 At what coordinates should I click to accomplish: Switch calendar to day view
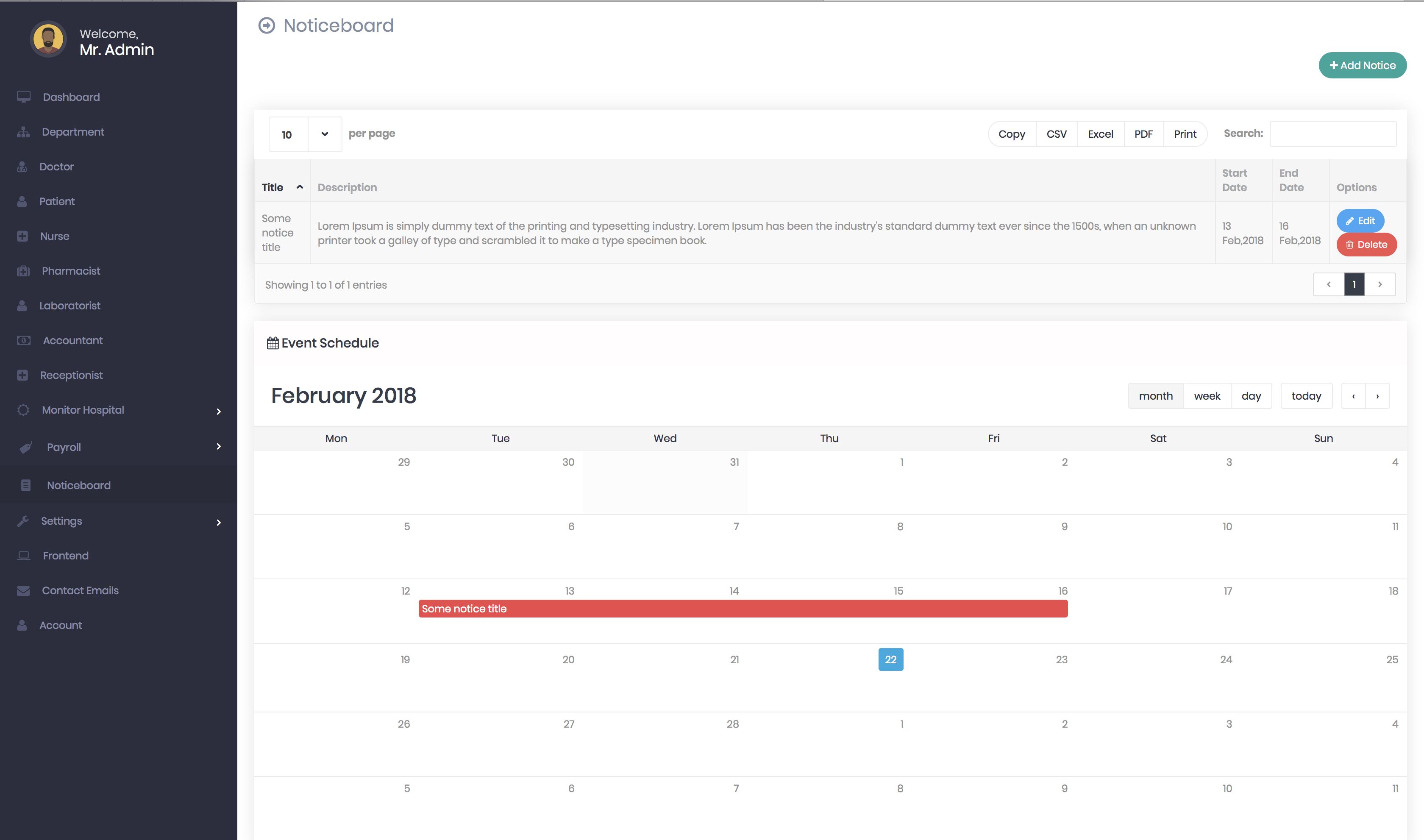[x=1251, y=396]
